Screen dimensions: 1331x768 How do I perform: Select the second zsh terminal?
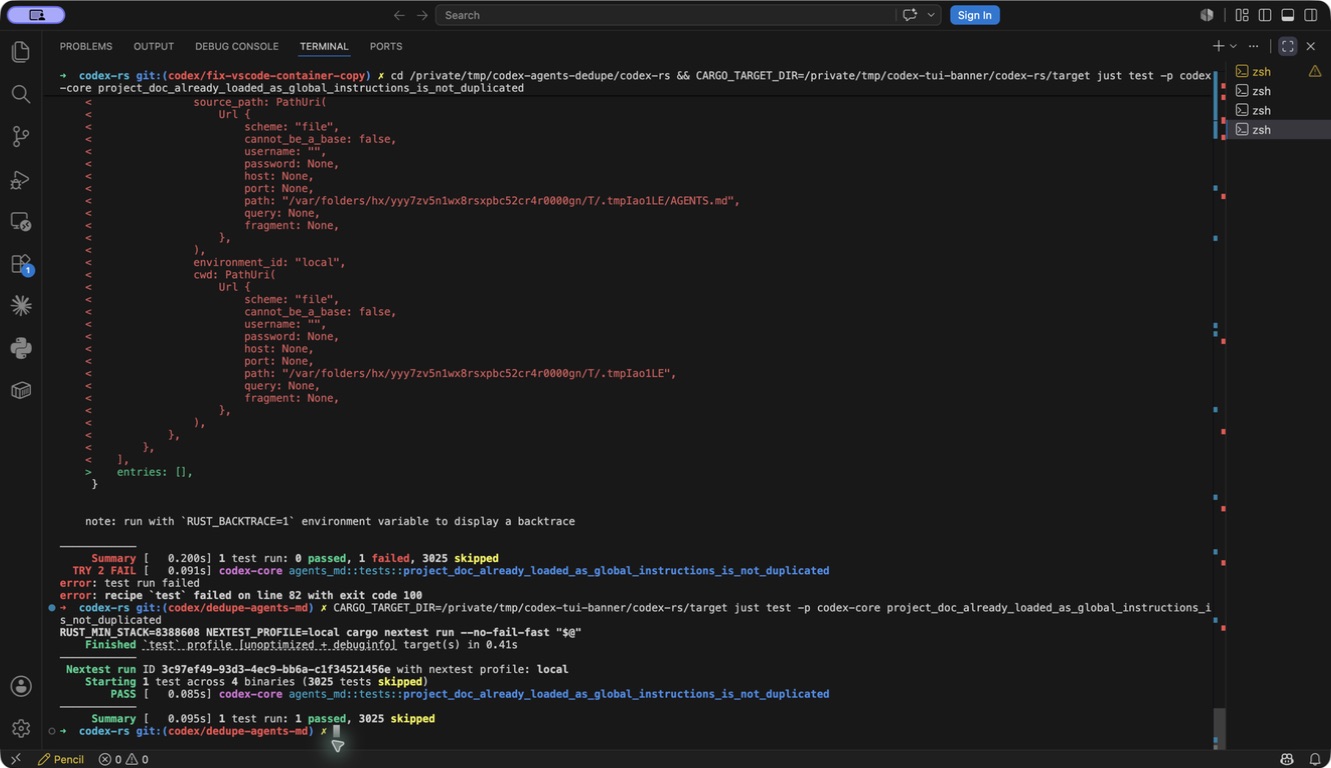(1278, 91)
